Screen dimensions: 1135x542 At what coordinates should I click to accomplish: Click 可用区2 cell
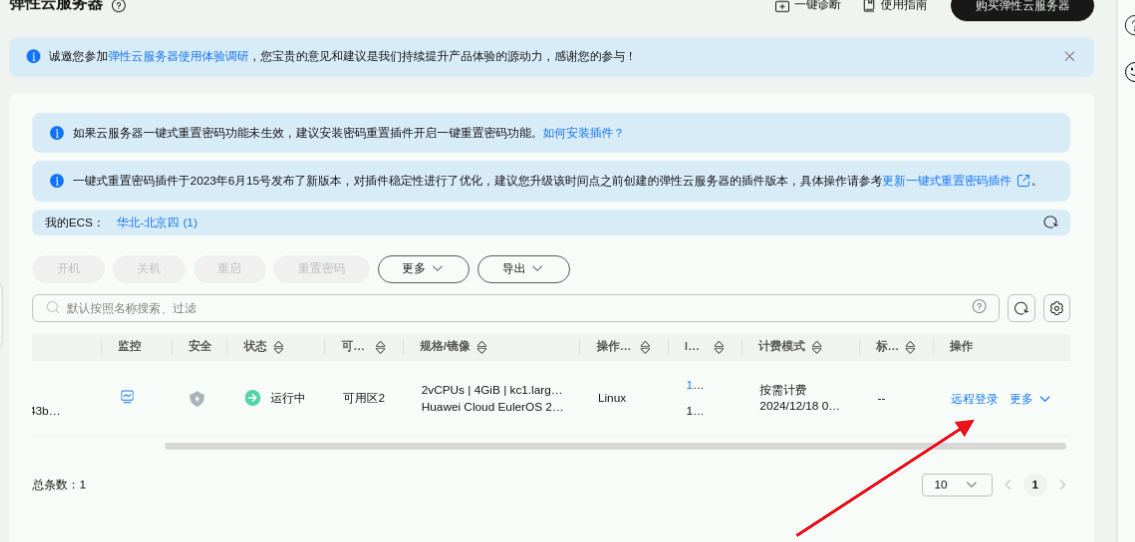click(x=363, y=398)
